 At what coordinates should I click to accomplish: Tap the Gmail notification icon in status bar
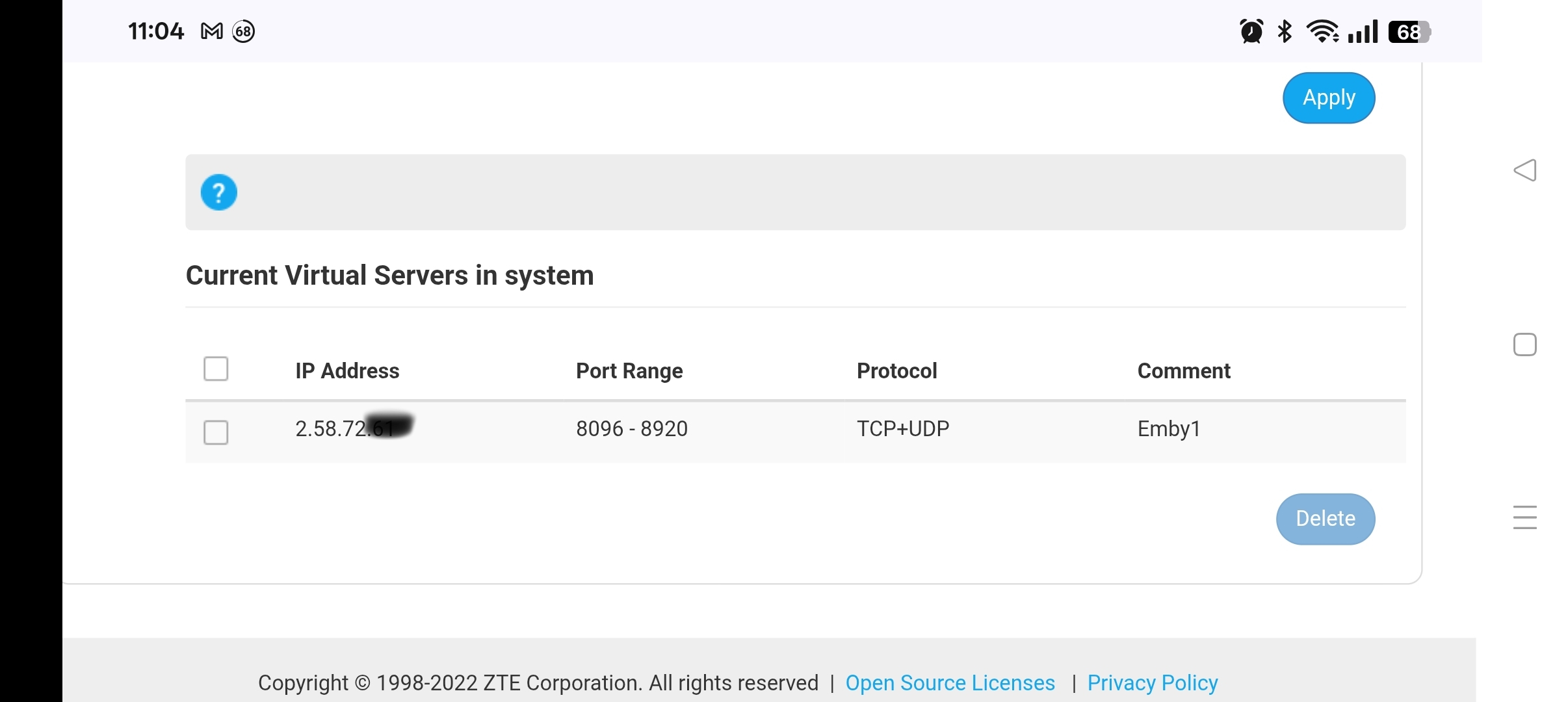pos(212,31)
